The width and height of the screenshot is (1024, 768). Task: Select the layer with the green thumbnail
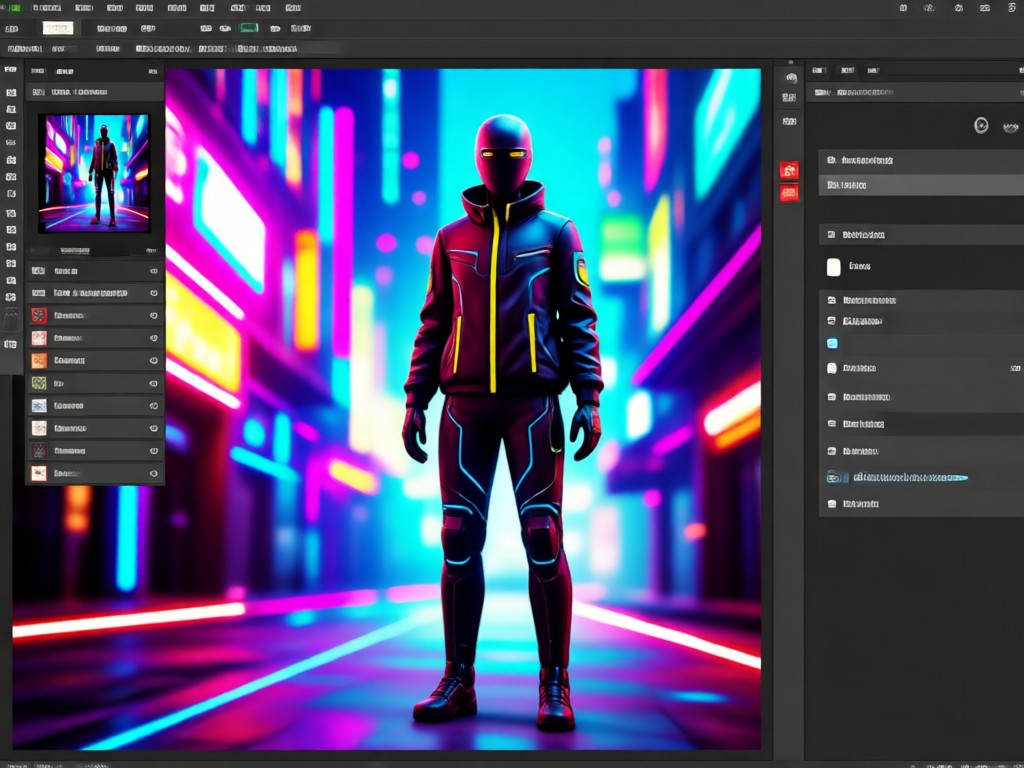click(95, 383)
